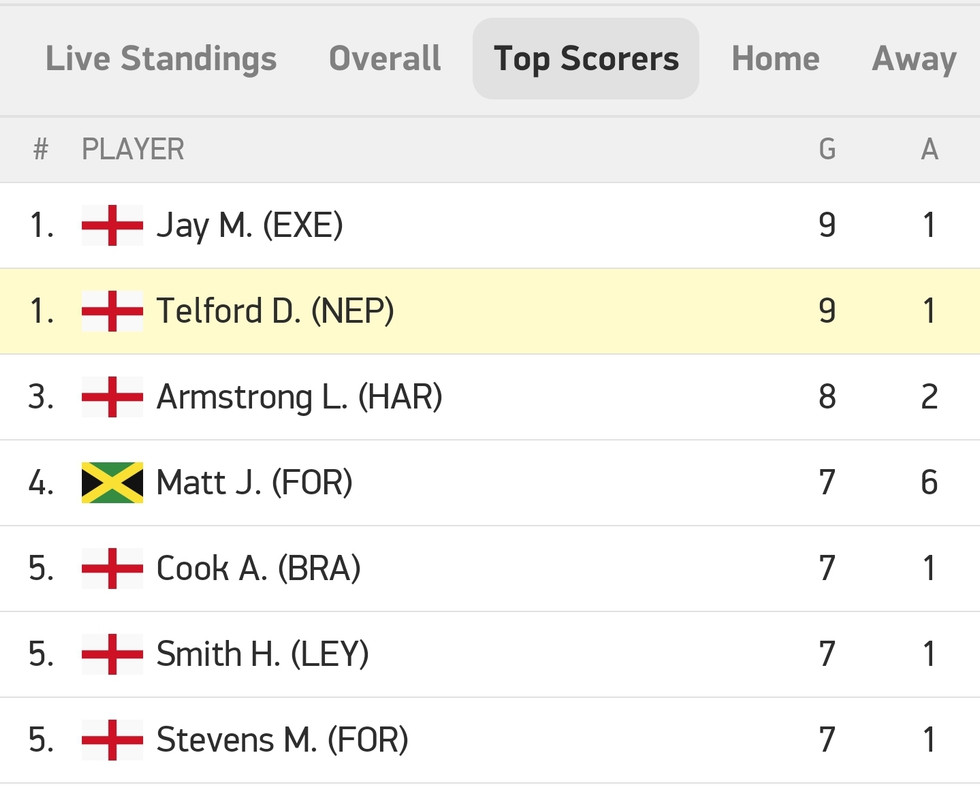Screen dimensions: 980x800
Task: Sort by the A assists column header
Action: coord(929,149)
